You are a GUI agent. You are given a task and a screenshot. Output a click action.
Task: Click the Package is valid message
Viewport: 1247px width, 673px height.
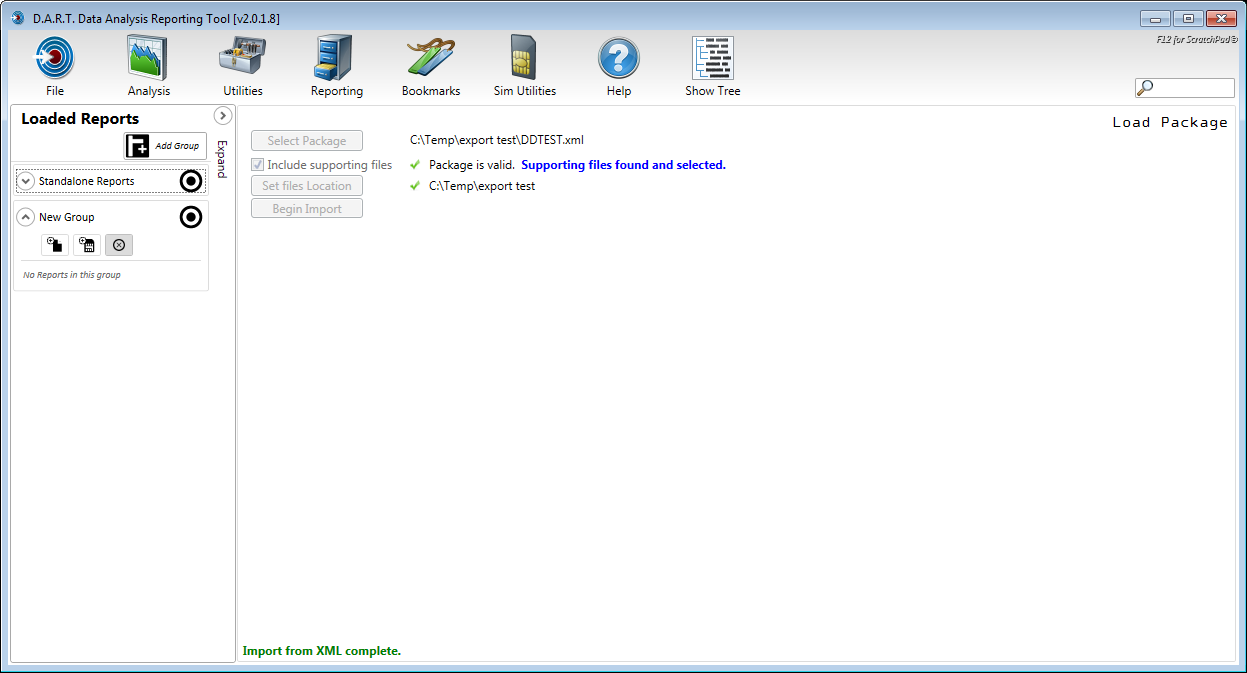(472, 165)
